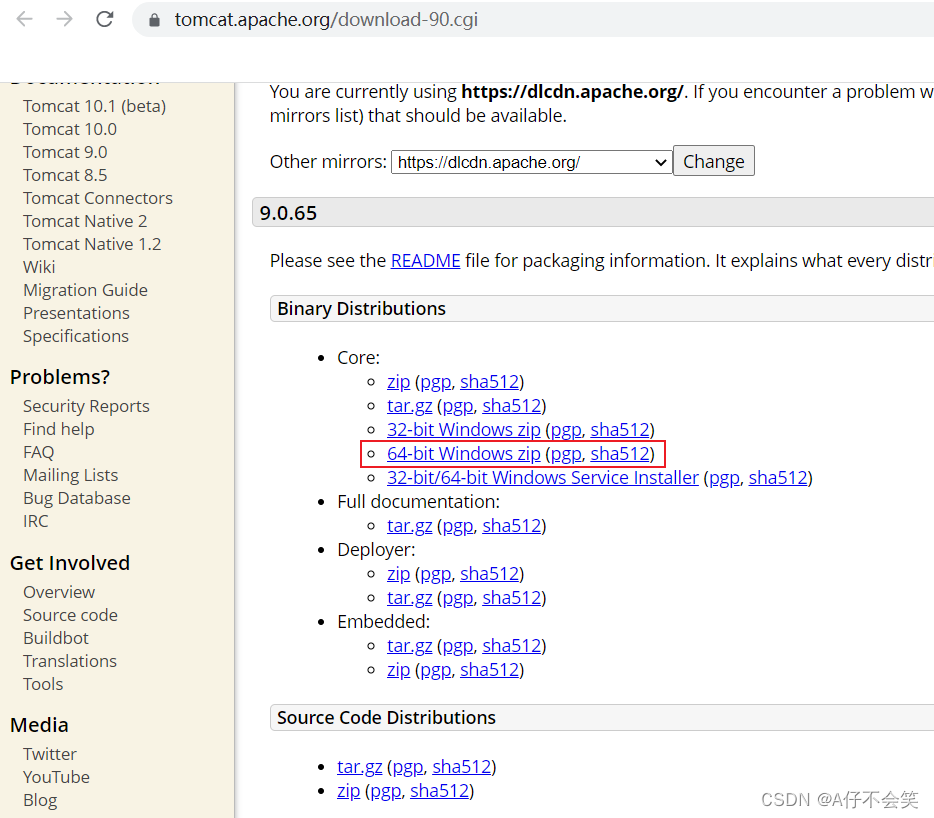The image size is (934, 818).
Task: Download the Core tar.gz package
Action: tap(409, 405)
